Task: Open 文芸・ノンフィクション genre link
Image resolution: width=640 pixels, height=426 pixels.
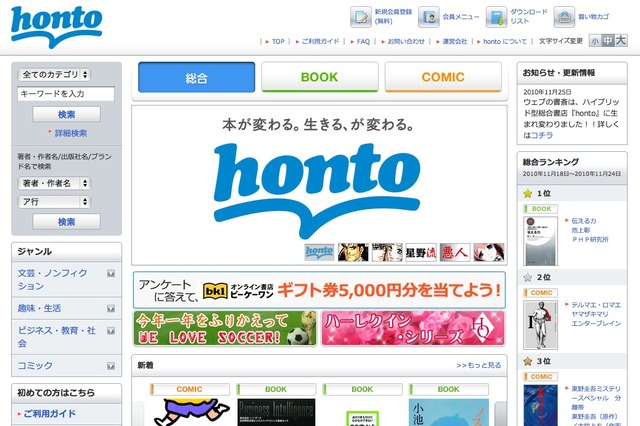Action: pyautogui.click(x=52, y=280)
